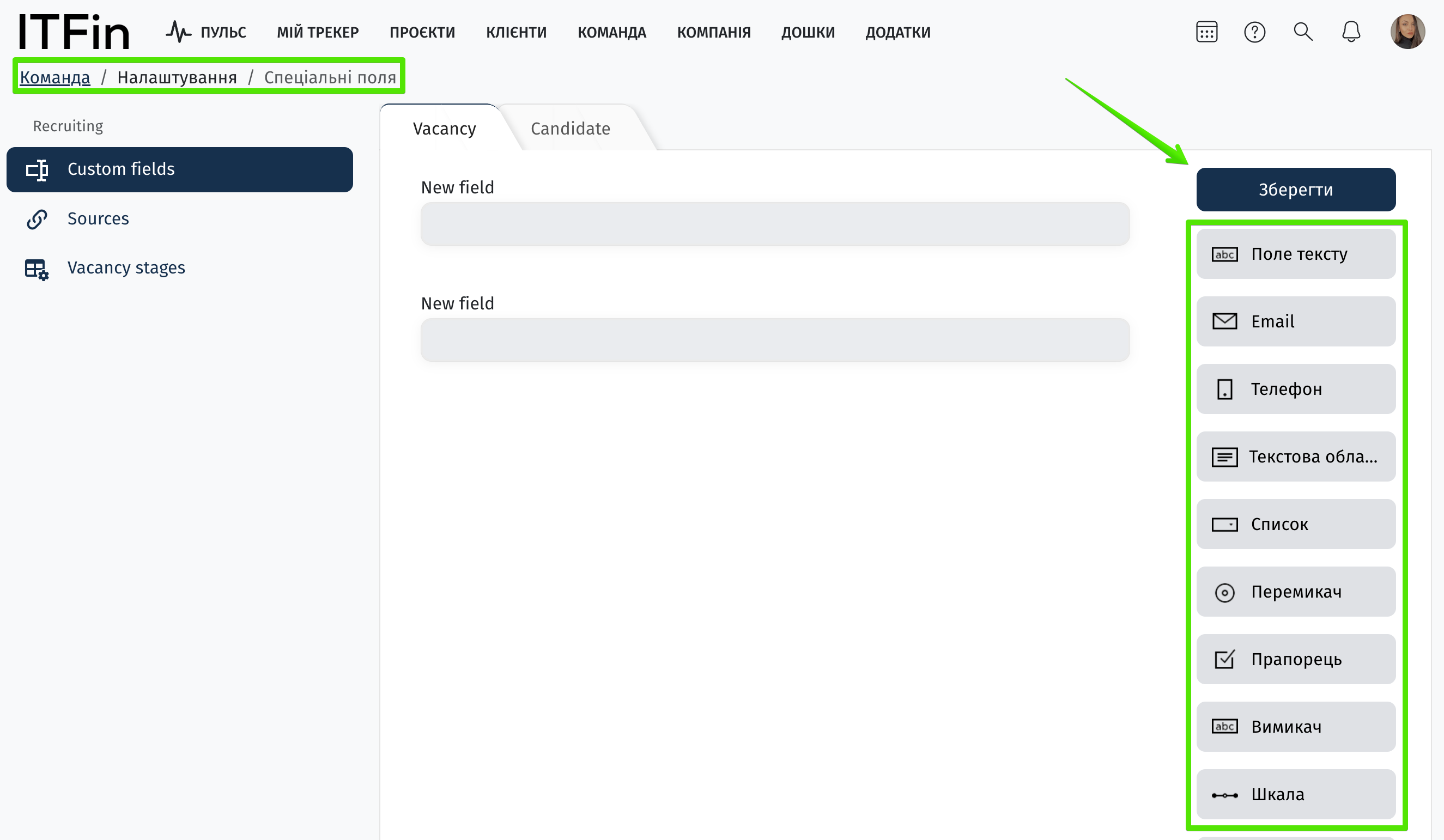Image resolution: width=1444 pixels, height=840 pixels.
Task: Add a Поле тексту field
Action: click(x=1296, y=254)
